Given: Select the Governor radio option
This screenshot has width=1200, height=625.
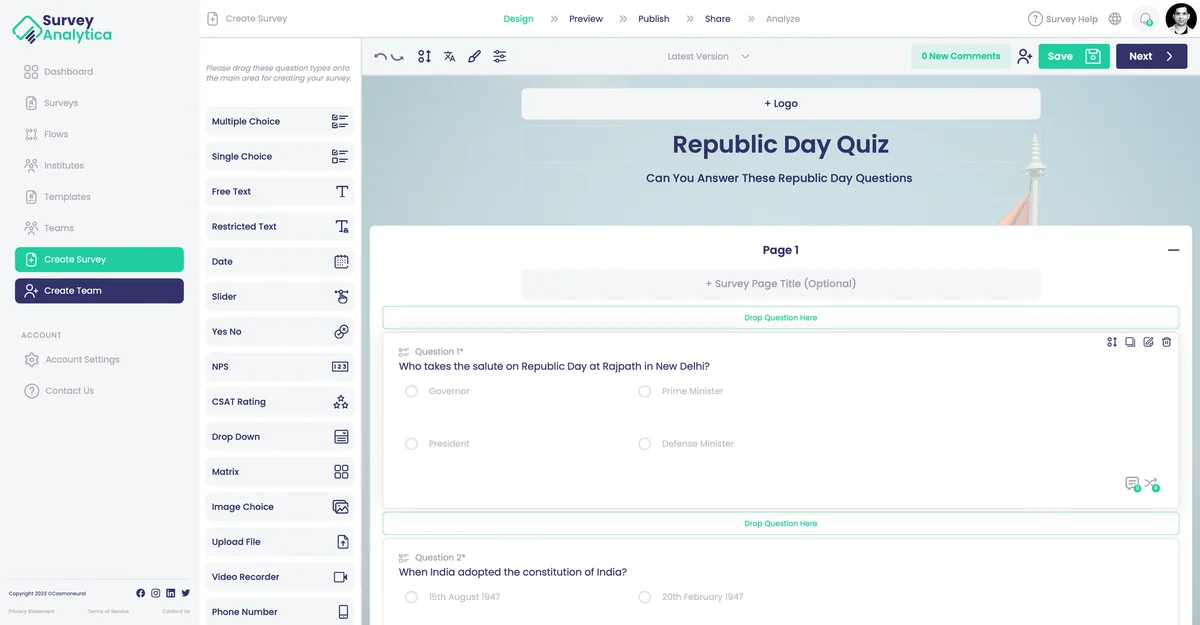Looking at the screenshot, I should pyautogui.click(x=411, y=391).
